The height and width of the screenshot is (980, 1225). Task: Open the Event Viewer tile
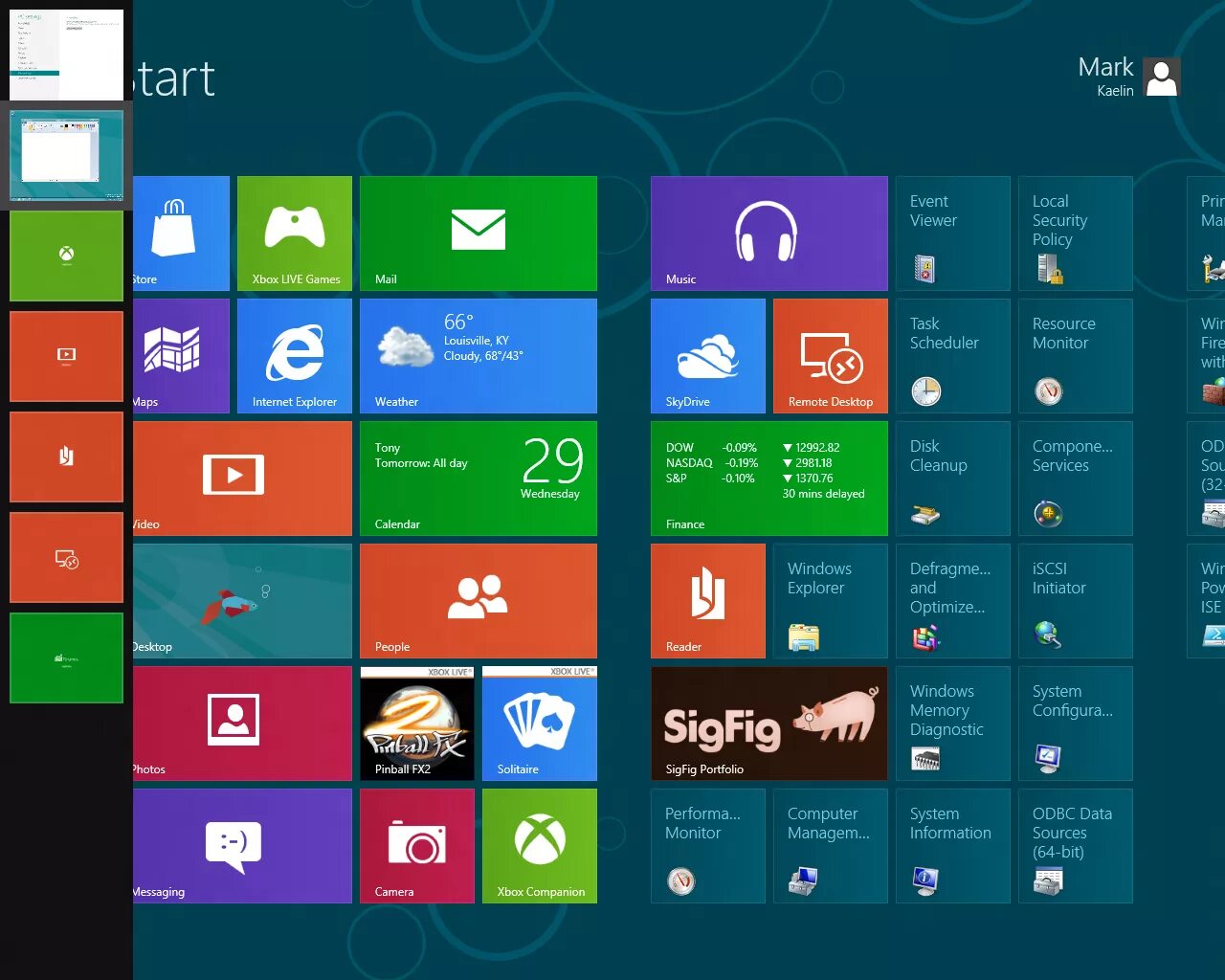[x=953, y=234]
